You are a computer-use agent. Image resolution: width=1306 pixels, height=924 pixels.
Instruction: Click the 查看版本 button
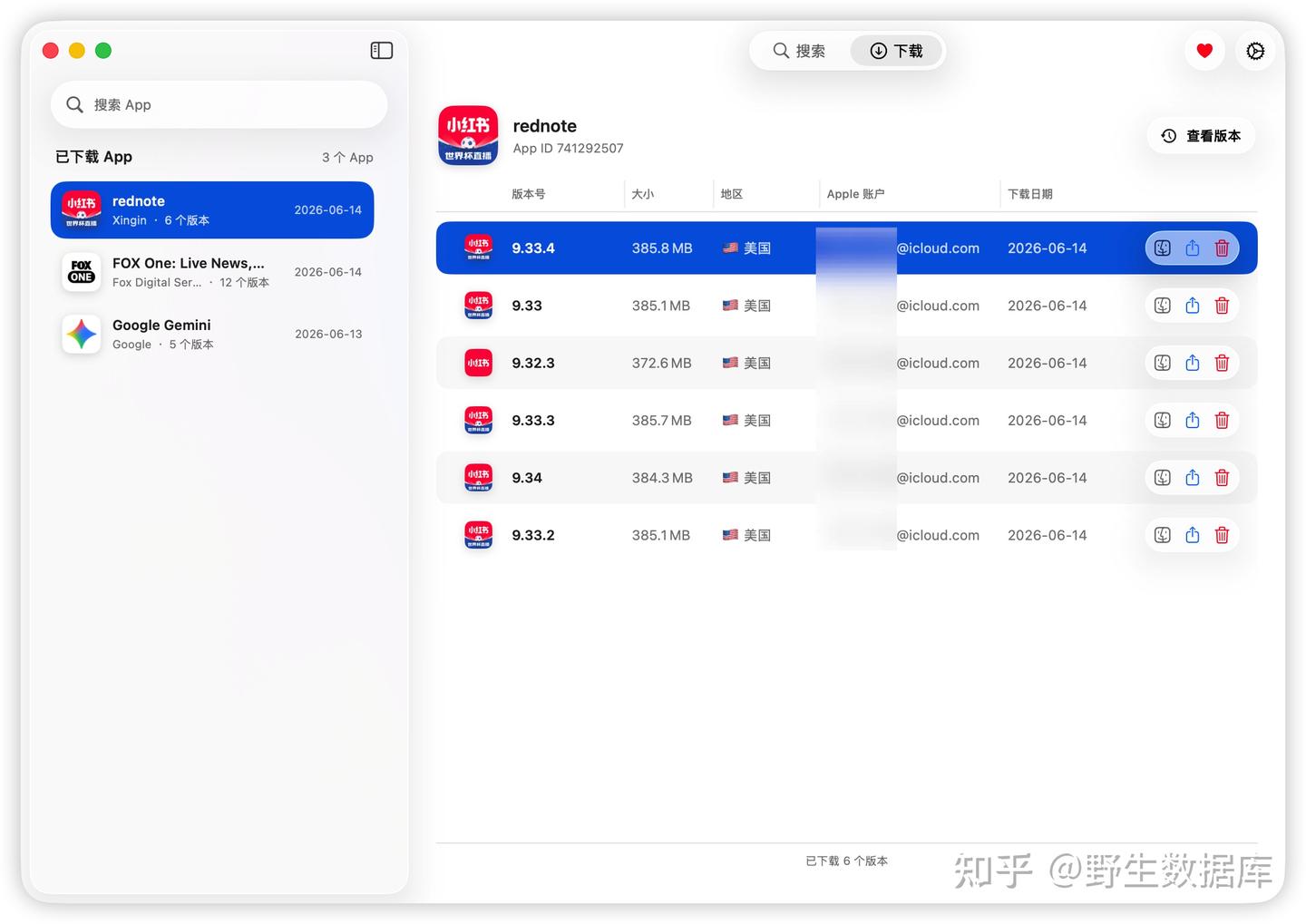click(1201, 136)
